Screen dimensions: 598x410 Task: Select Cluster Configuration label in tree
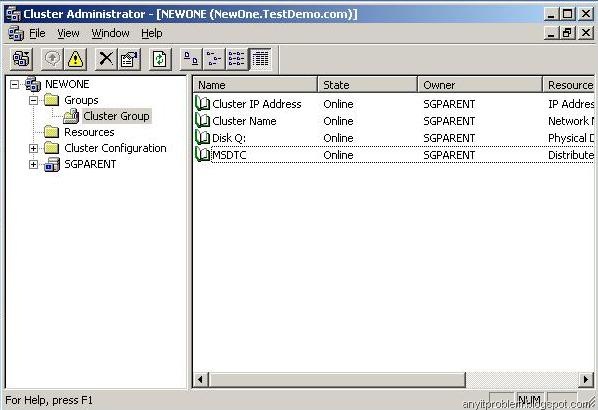[115, 148]
